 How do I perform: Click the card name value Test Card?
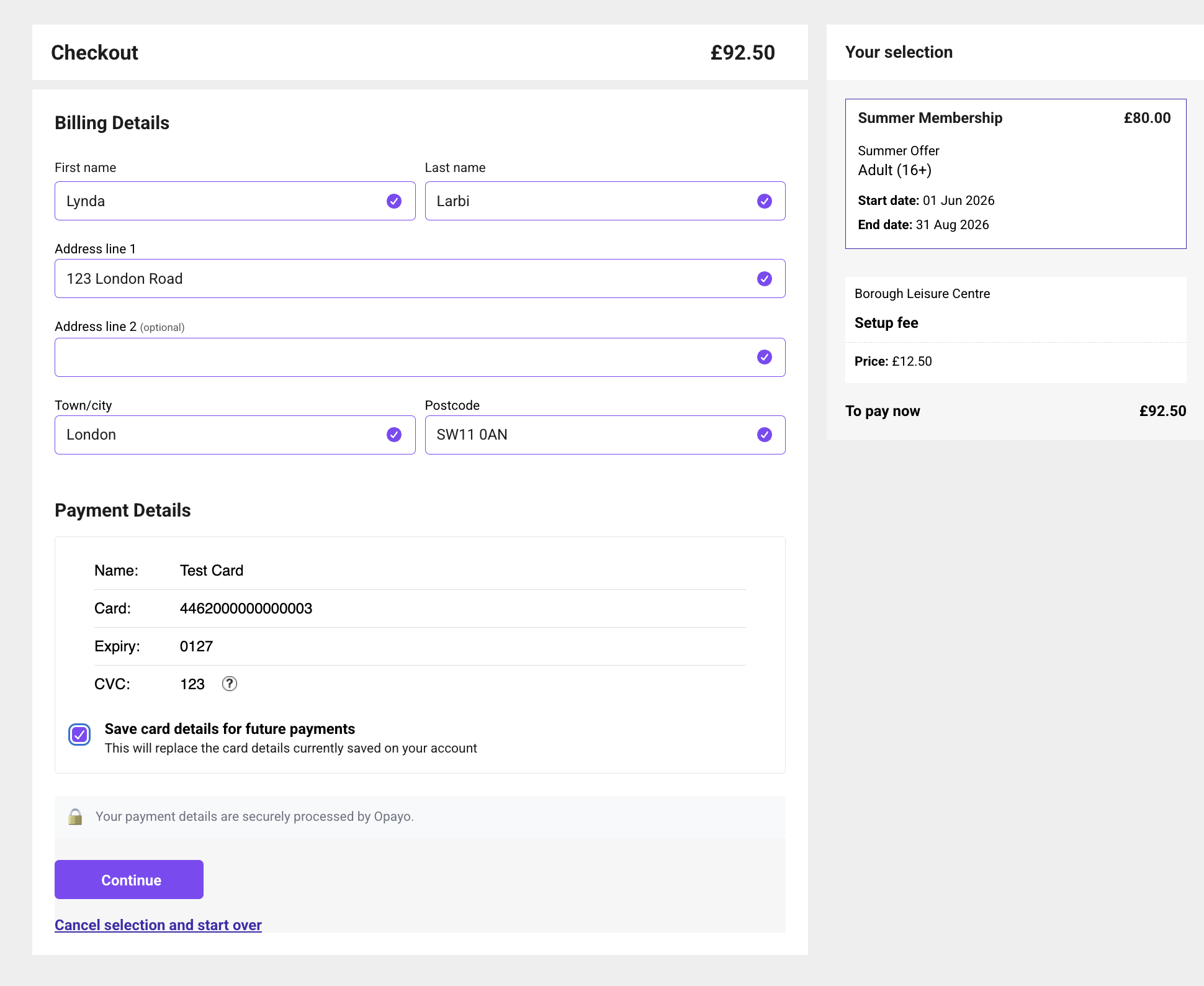[212, 571]
